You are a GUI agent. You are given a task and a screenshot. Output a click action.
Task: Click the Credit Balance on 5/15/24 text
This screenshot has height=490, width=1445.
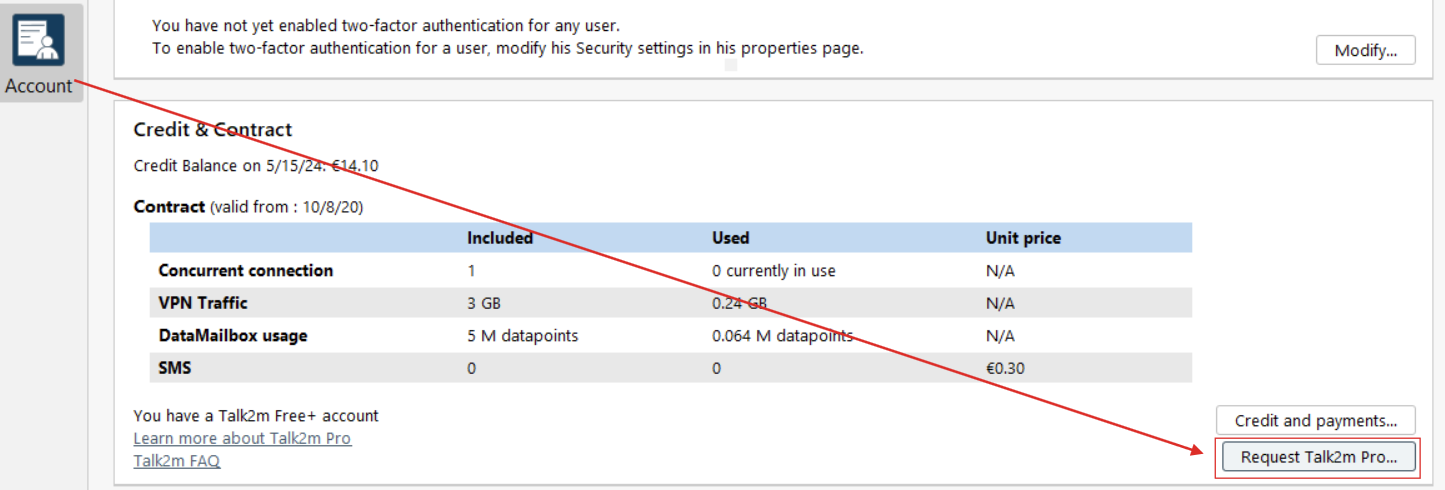pos(256,166)
